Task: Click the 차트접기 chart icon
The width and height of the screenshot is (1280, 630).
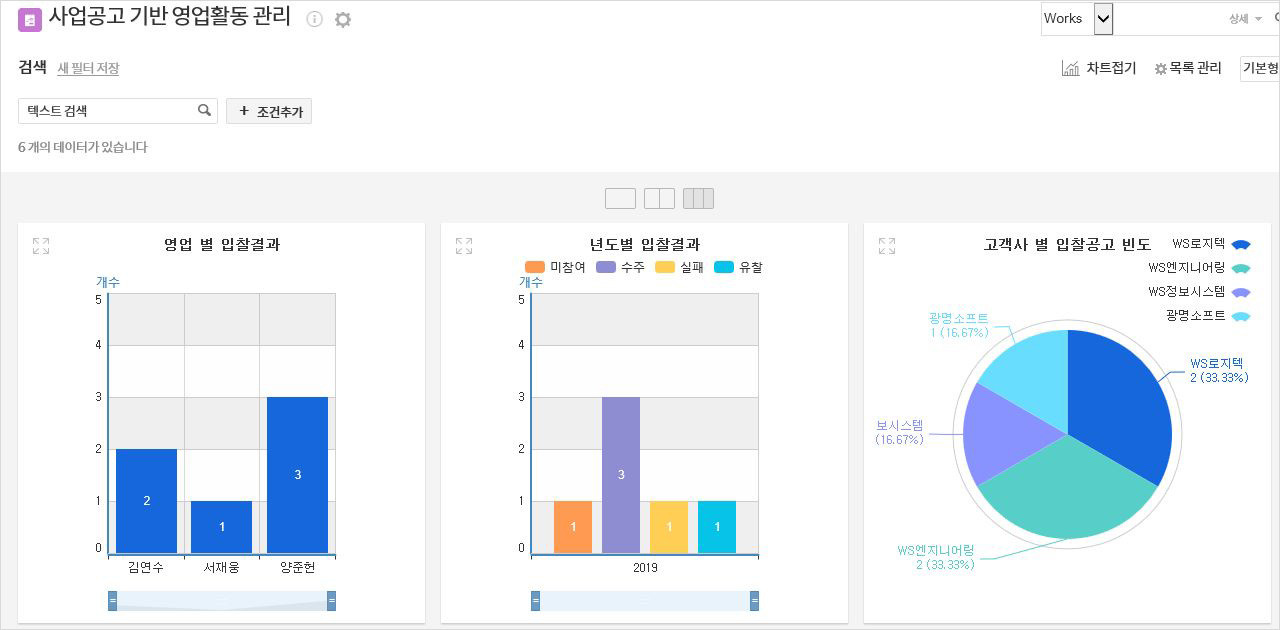Action: pos(1070,68)
